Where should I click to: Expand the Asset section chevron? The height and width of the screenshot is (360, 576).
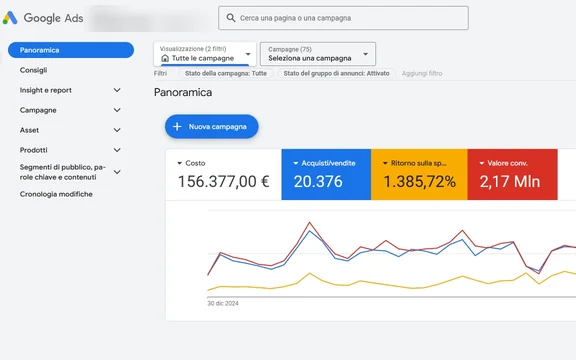pyautogui.click(x=117, y=130)
